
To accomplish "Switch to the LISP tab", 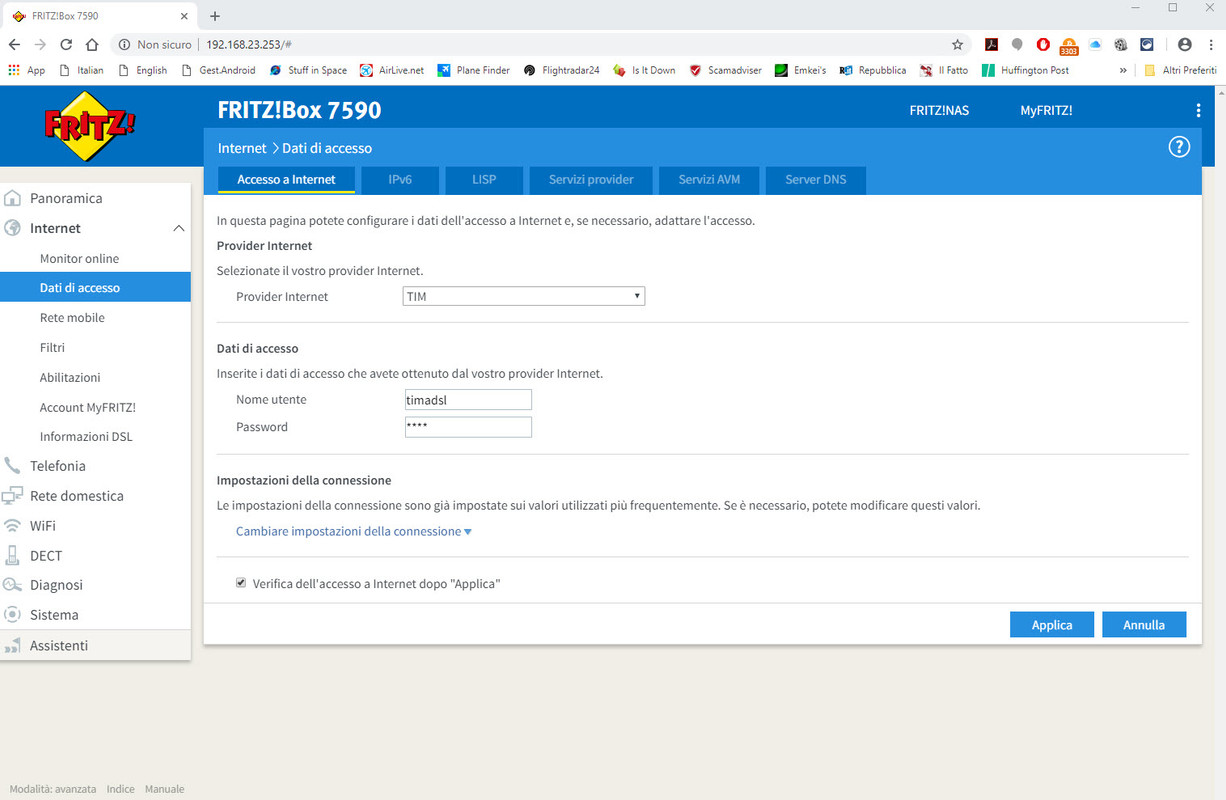I will (x=484, y=180).
